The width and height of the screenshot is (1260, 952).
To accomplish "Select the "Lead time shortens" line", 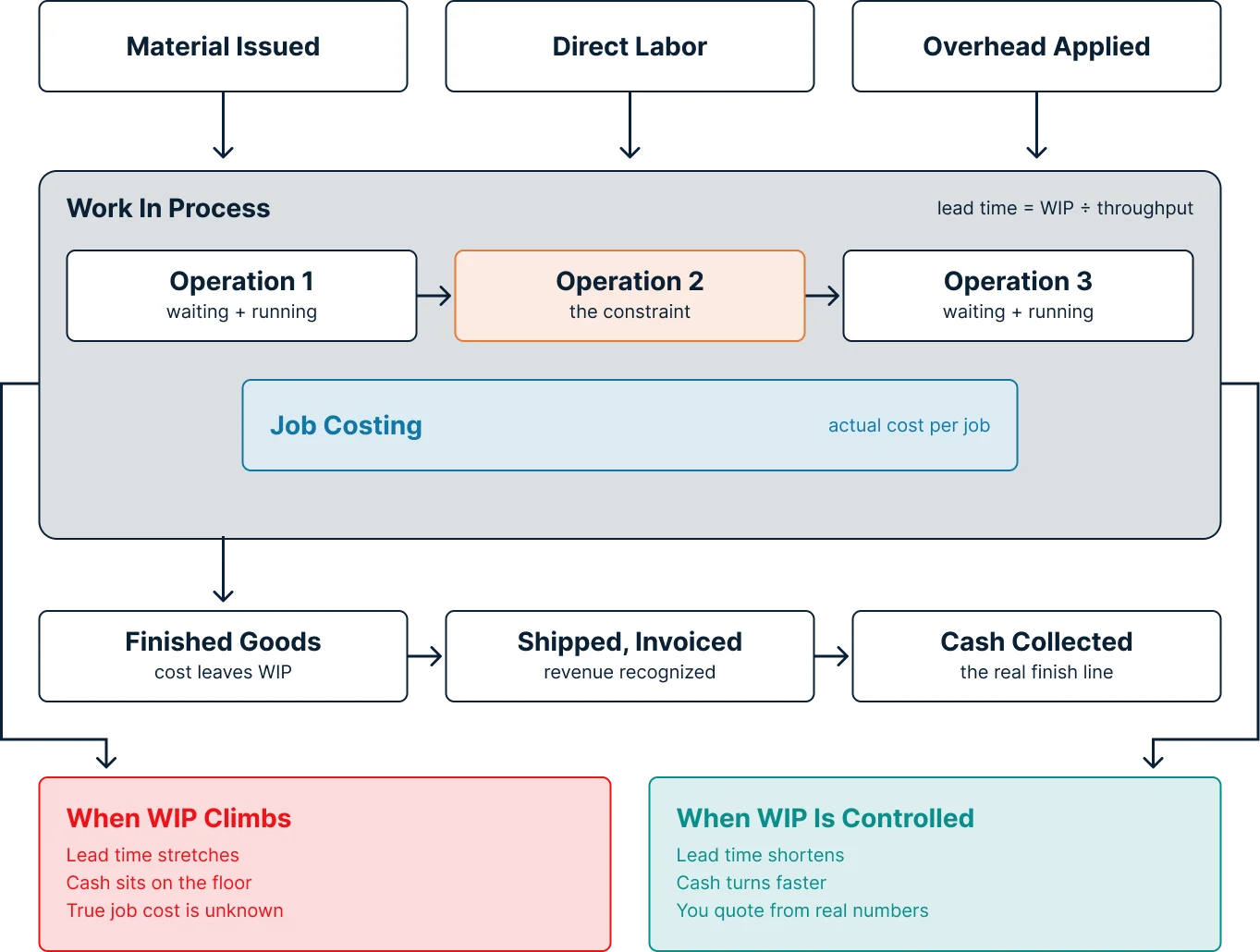I will pyautogui.click(x=760, y=855).
